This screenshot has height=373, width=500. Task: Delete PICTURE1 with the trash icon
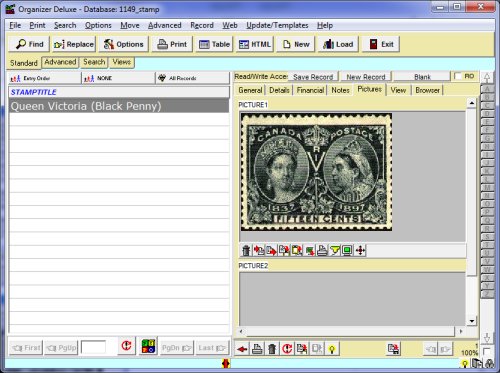246,250
